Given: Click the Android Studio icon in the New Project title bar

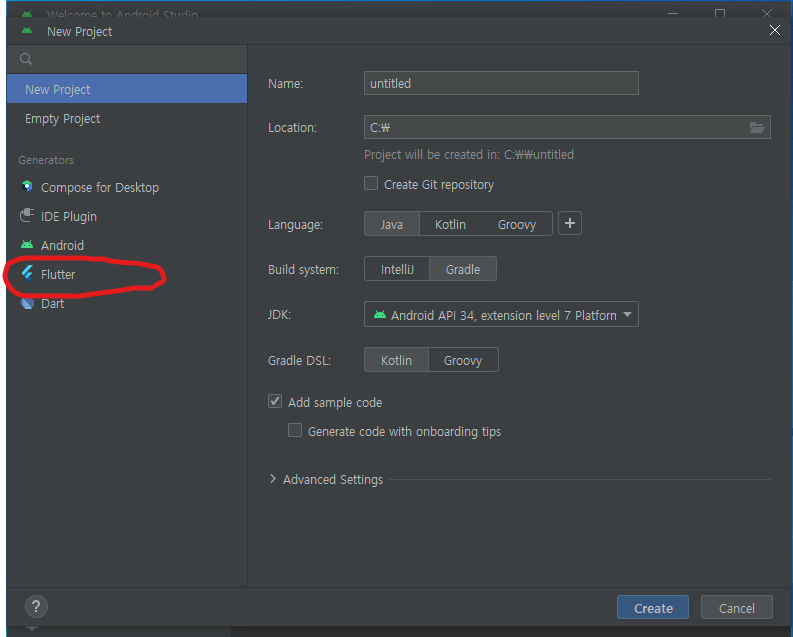Looking at the screenshot, I should click(x=27, y=31).
